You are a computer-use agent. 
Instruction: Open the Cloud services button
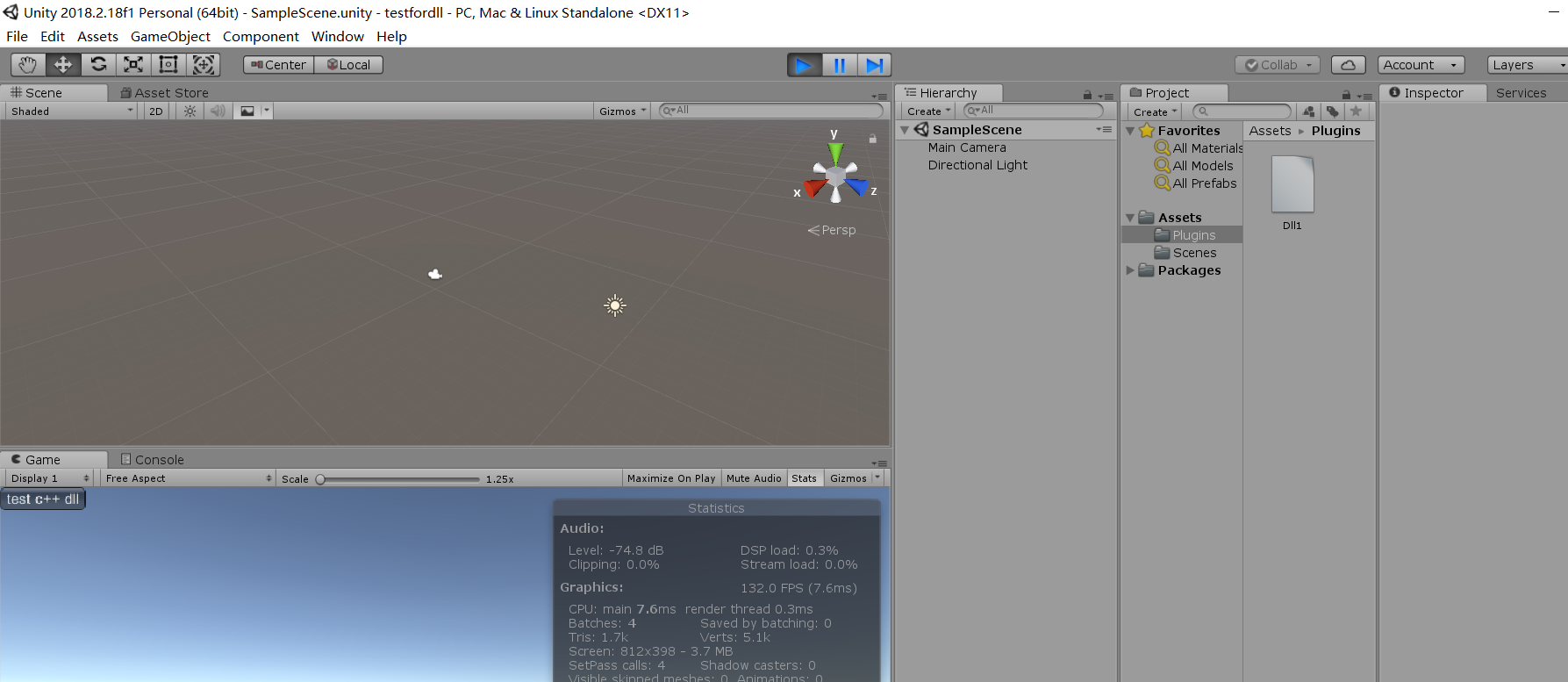click(x=1349, y=65)
